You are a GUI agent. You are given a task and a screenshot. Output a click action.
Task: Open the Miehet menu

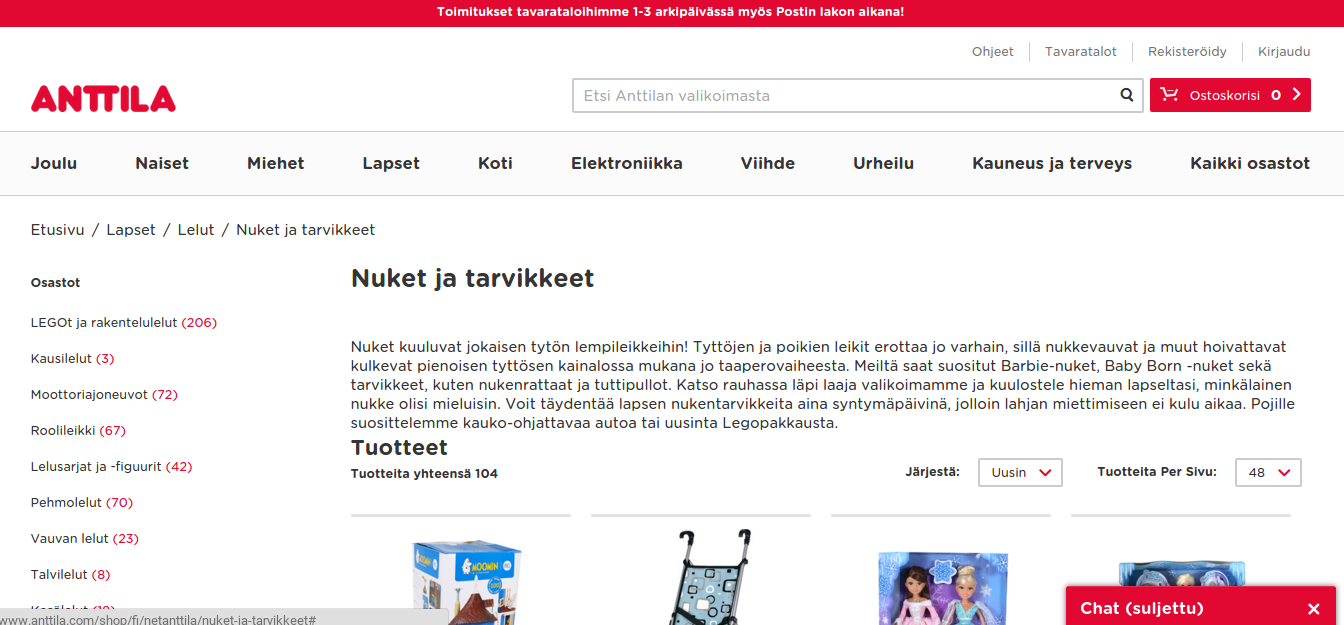pos(276,163)
